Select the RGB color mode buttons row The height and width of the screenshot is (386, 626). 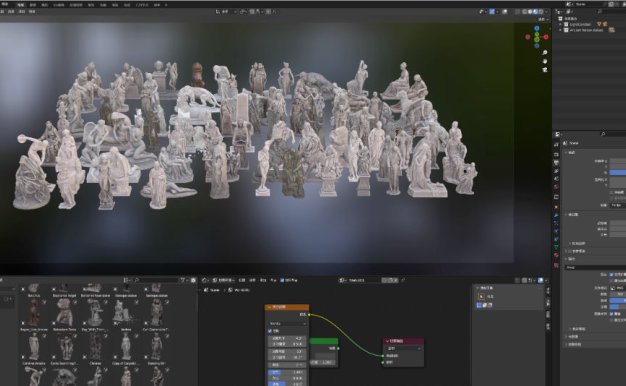(x=618, y=294)
